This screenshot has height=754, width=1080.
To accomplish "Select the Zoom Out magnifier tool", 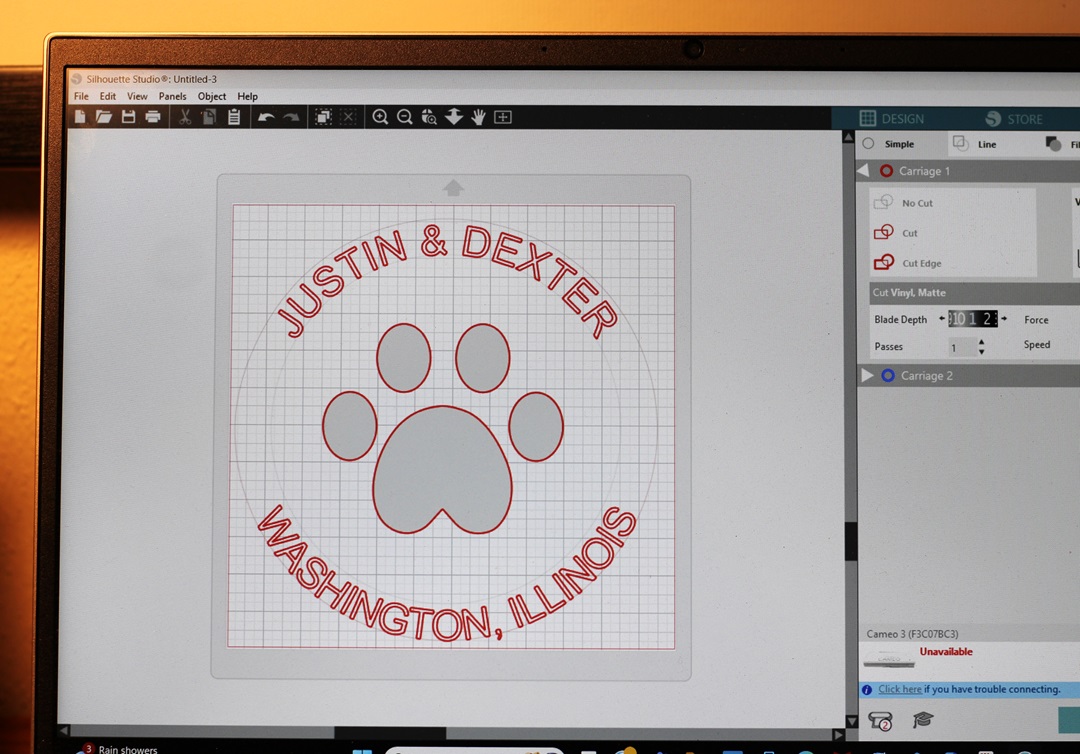I will tap(404, 117).
